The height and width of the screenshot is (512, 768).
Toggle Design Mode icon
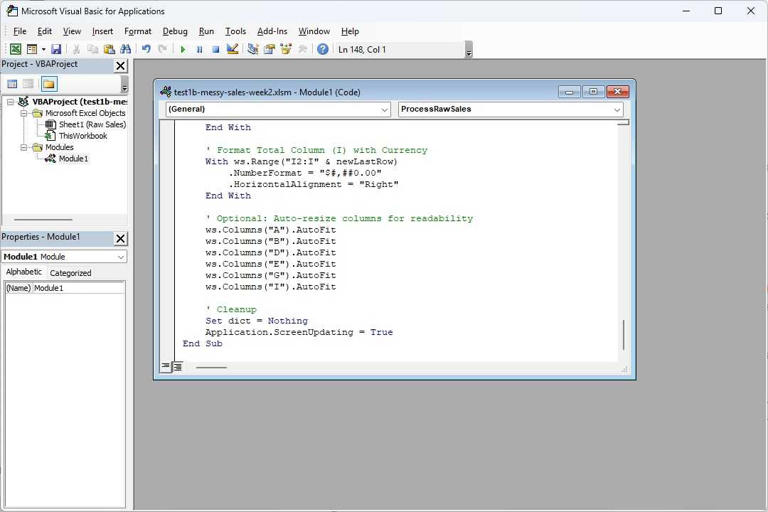[232, 49]
